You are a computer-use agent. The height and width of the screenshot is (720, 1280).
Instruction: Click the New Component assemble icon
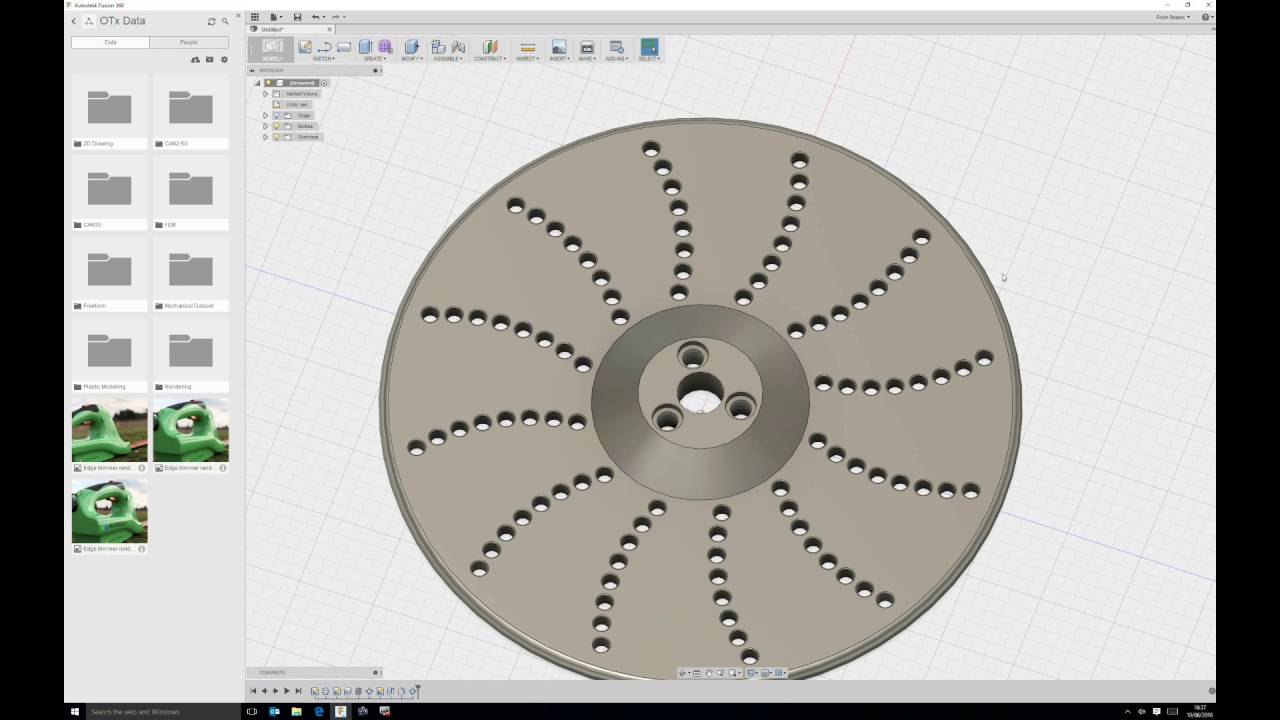coord(438,47)
